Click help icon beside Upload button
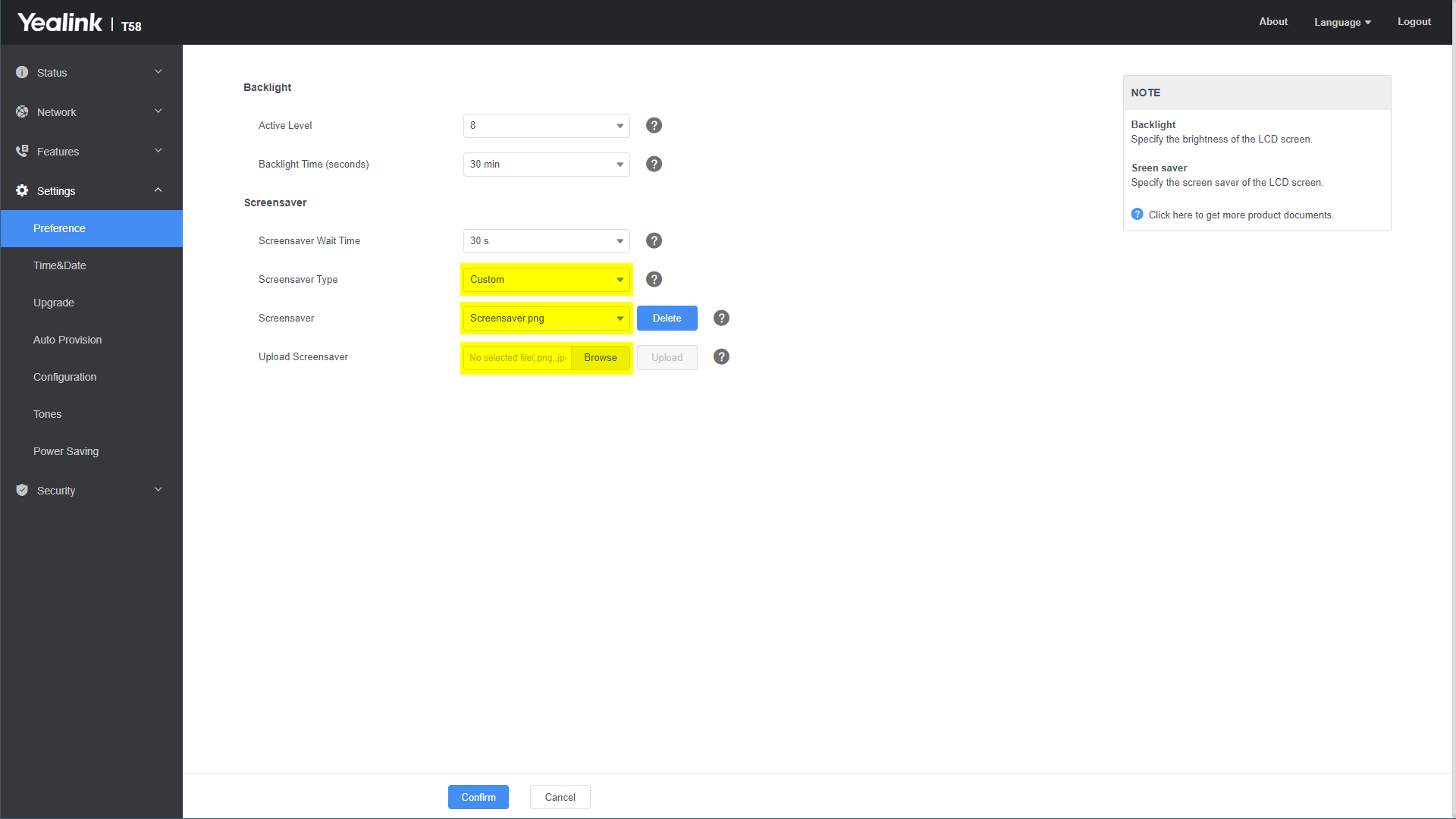 tap(721, 357)
